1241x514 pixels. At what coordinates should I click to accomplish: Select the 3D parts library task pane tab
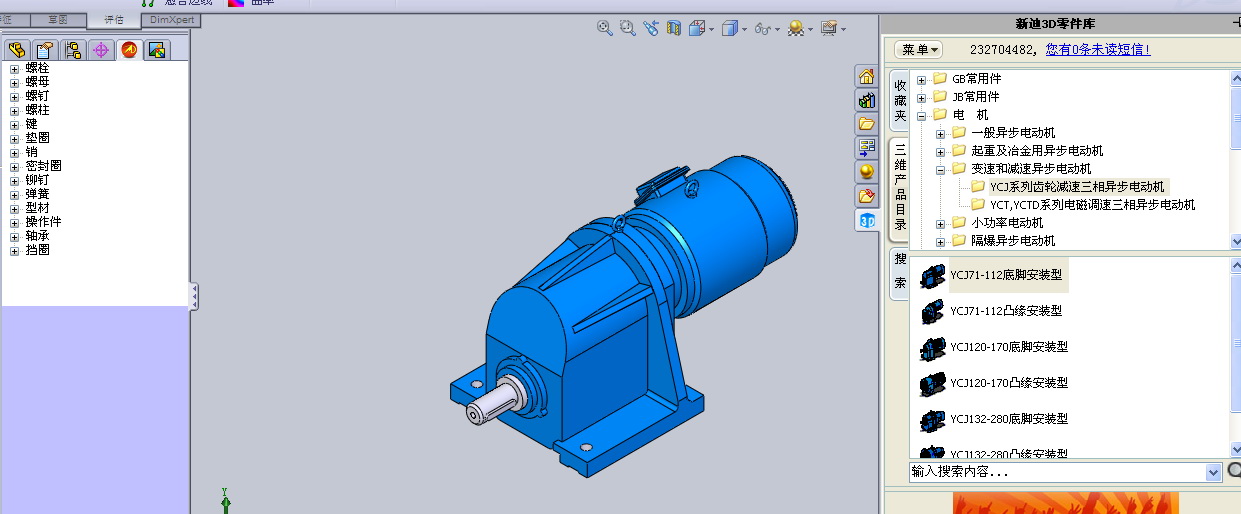867,220
